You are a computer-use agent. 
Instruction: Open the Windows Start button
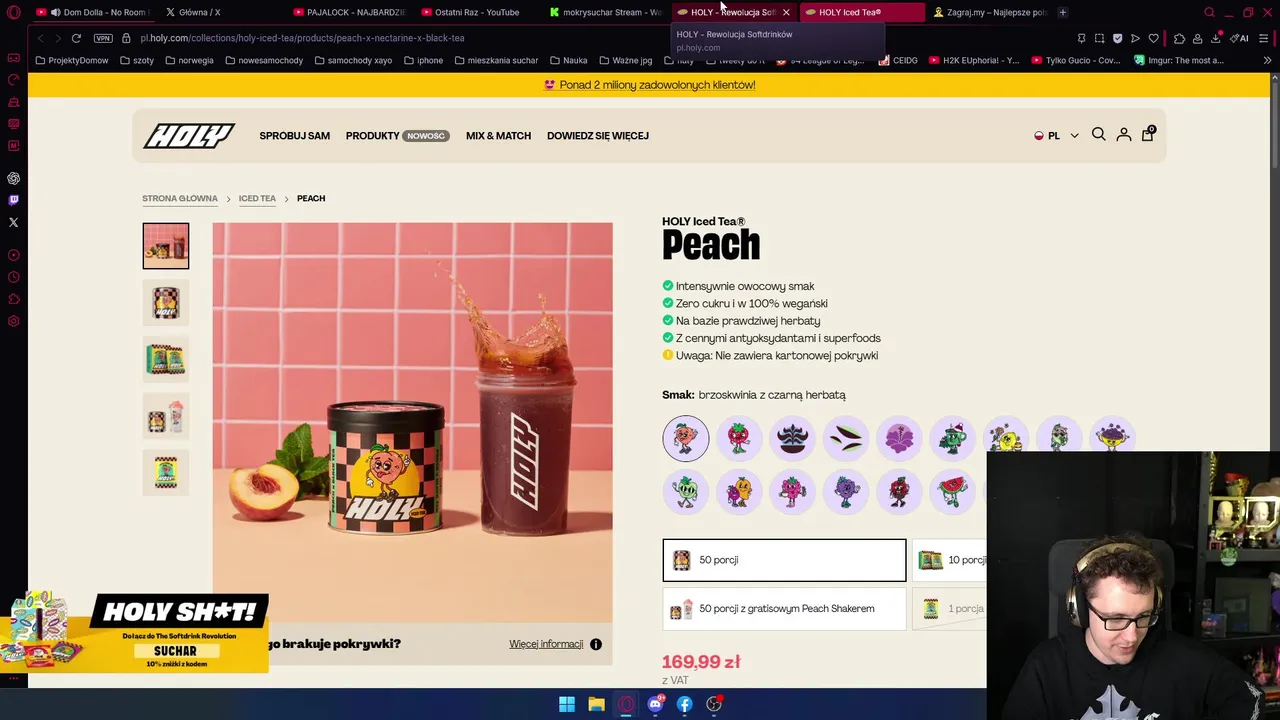(567, 704)
